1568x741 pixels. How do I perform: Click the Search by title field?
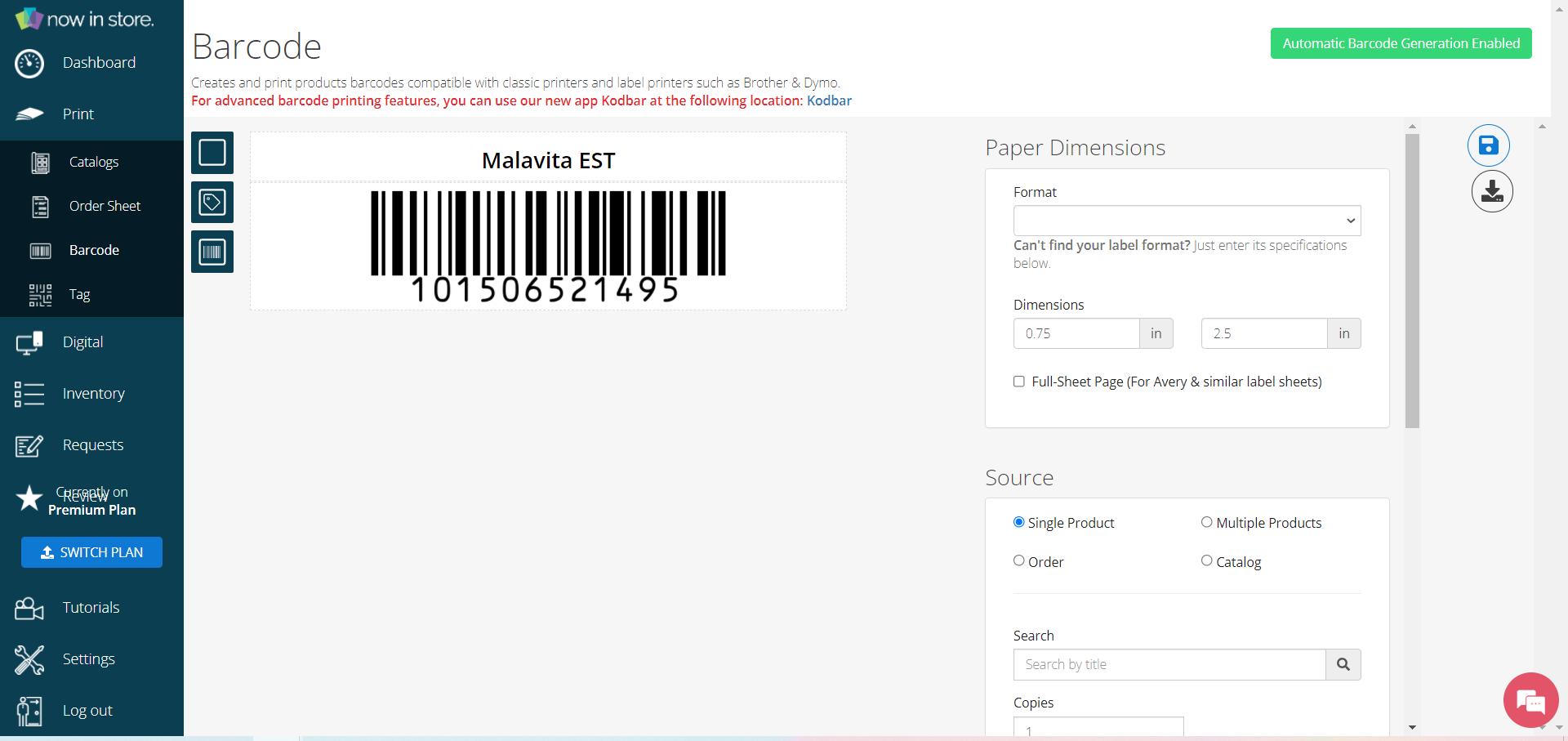[1169, 664]
